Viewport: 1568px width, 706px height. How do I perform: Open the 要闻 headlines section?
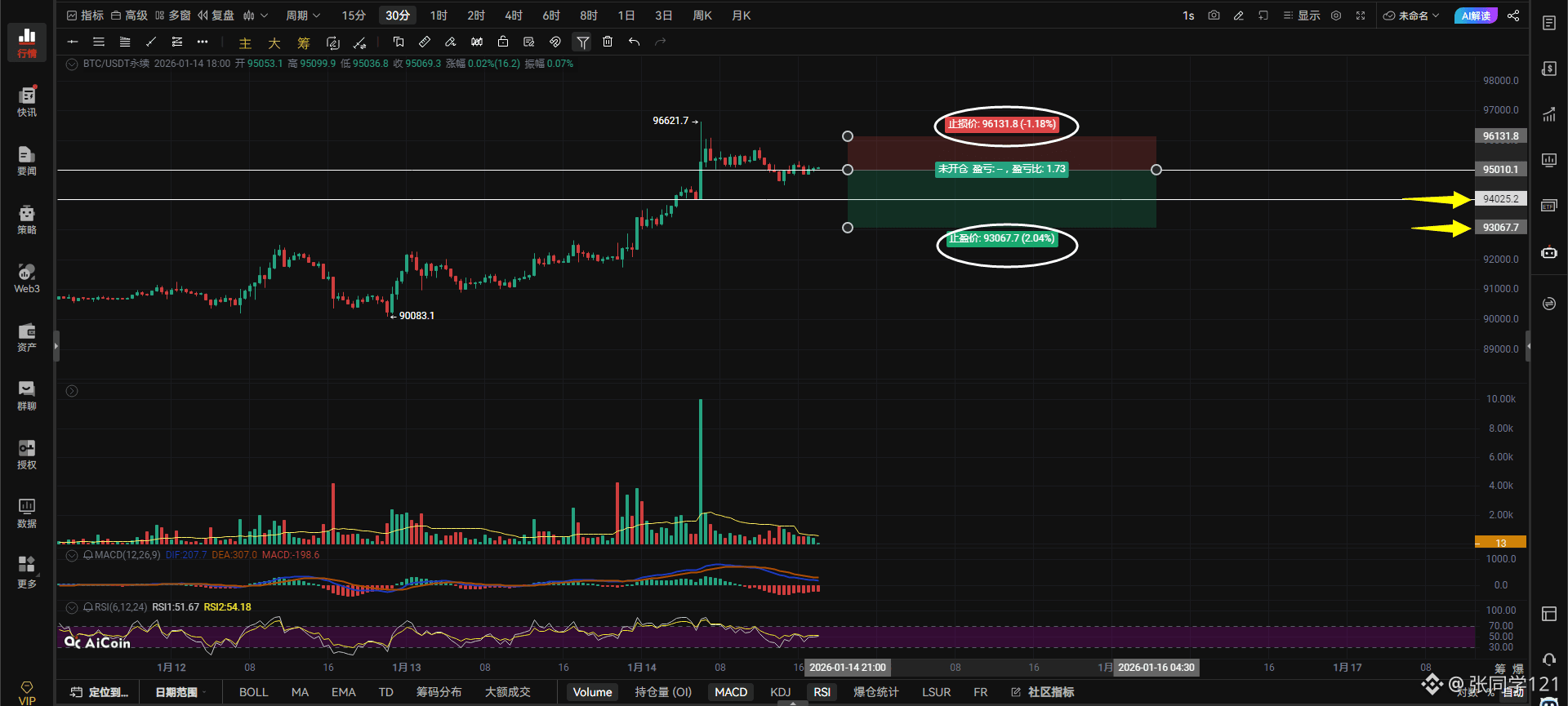pos(27,160)
